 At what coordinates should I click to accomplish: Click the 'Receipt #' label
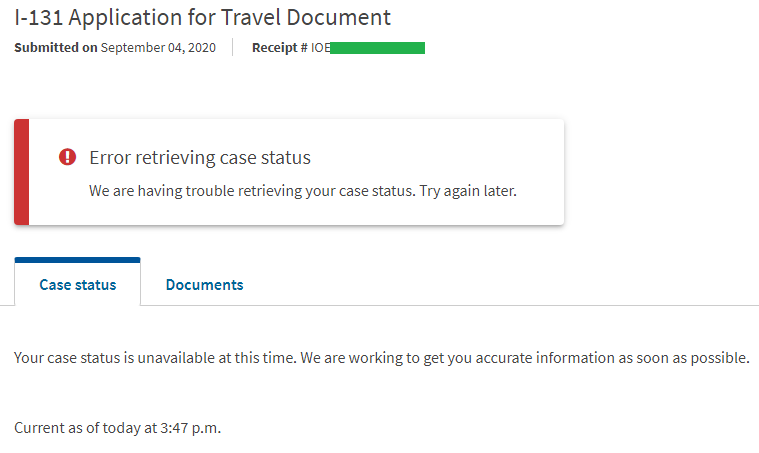click(x=279, y=47)
